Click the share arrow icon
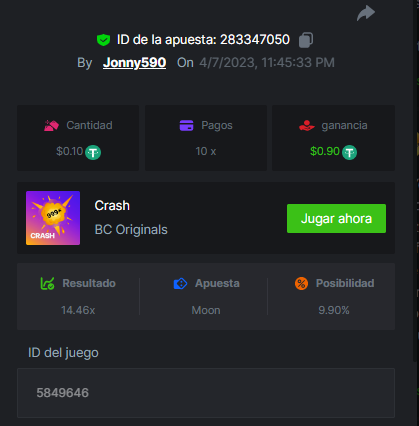The image size is (419, 426). pos(366,13)
